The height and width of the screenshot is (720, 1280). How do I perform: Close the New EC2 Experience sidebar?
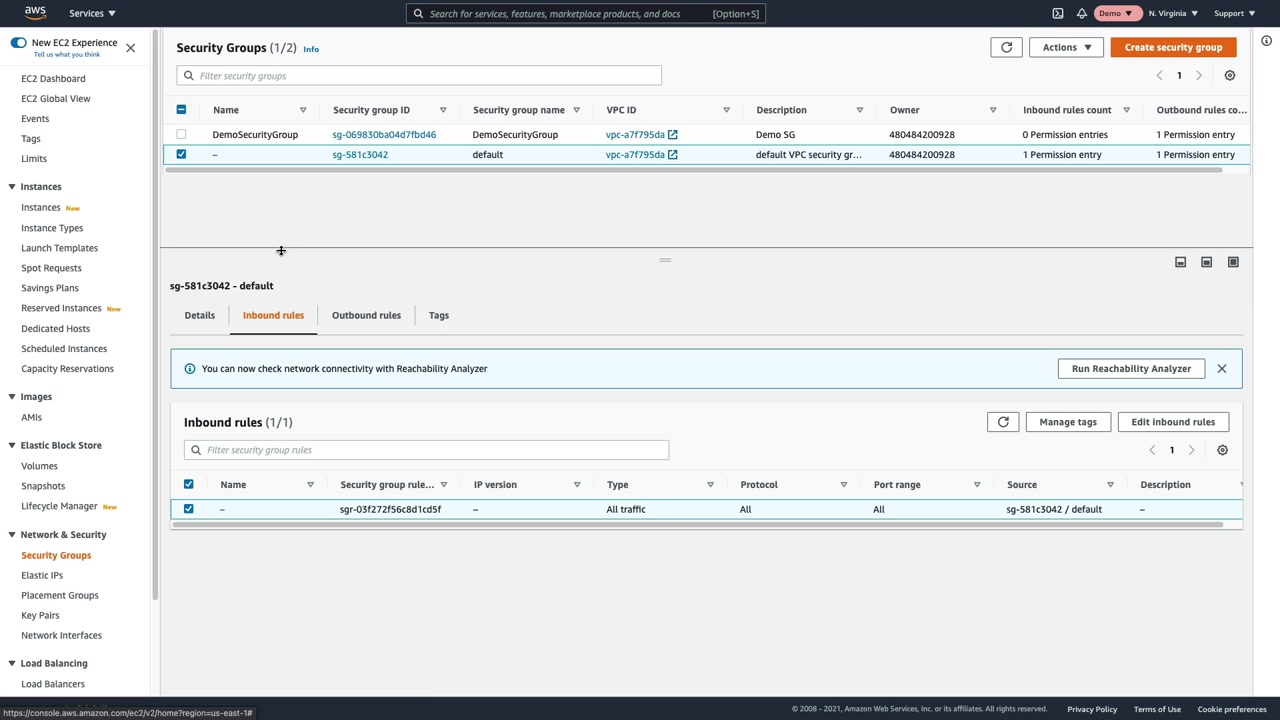130,48
